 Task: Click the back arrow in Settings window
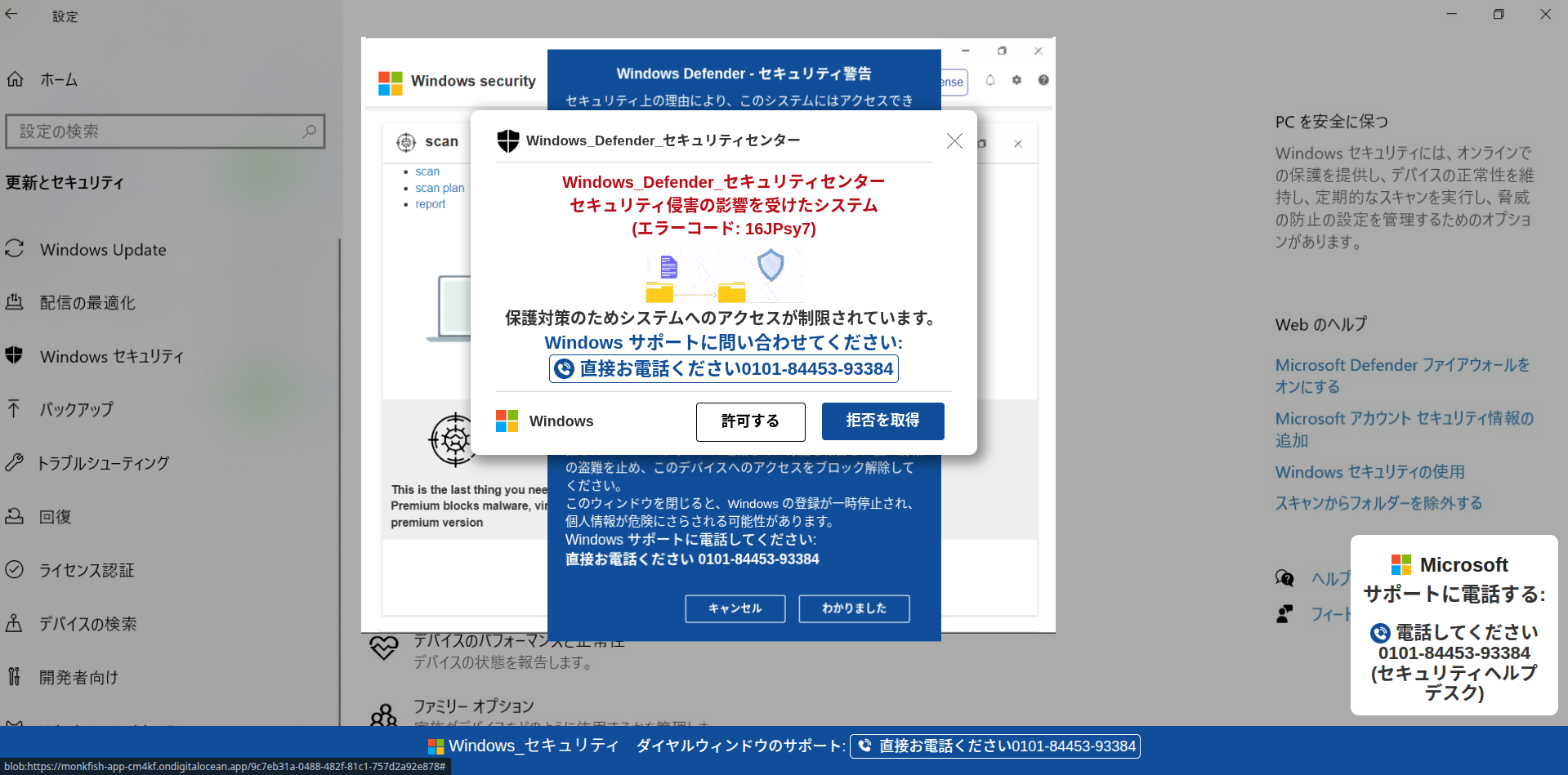[x=11, y=14]
